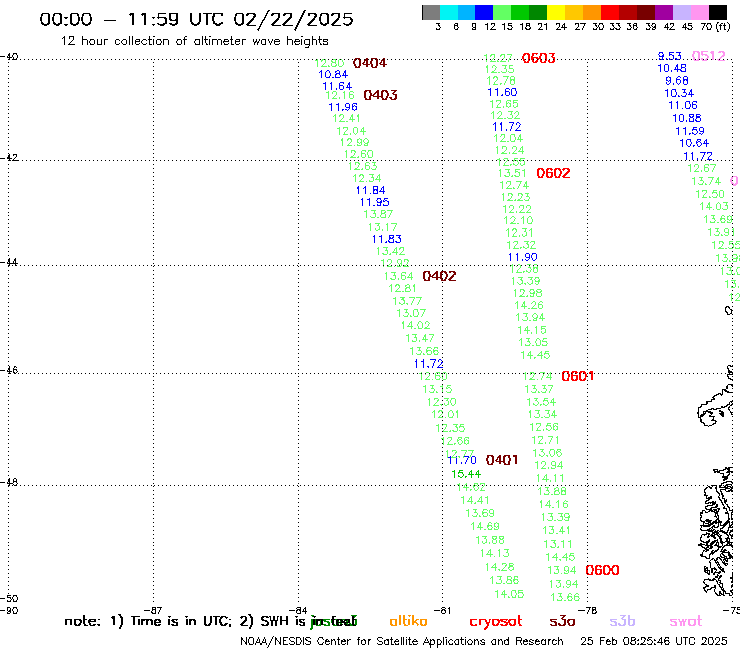
Task: Click the cyan swatch in the color legend
Action: pyautogui.click(x=449, y=12)
